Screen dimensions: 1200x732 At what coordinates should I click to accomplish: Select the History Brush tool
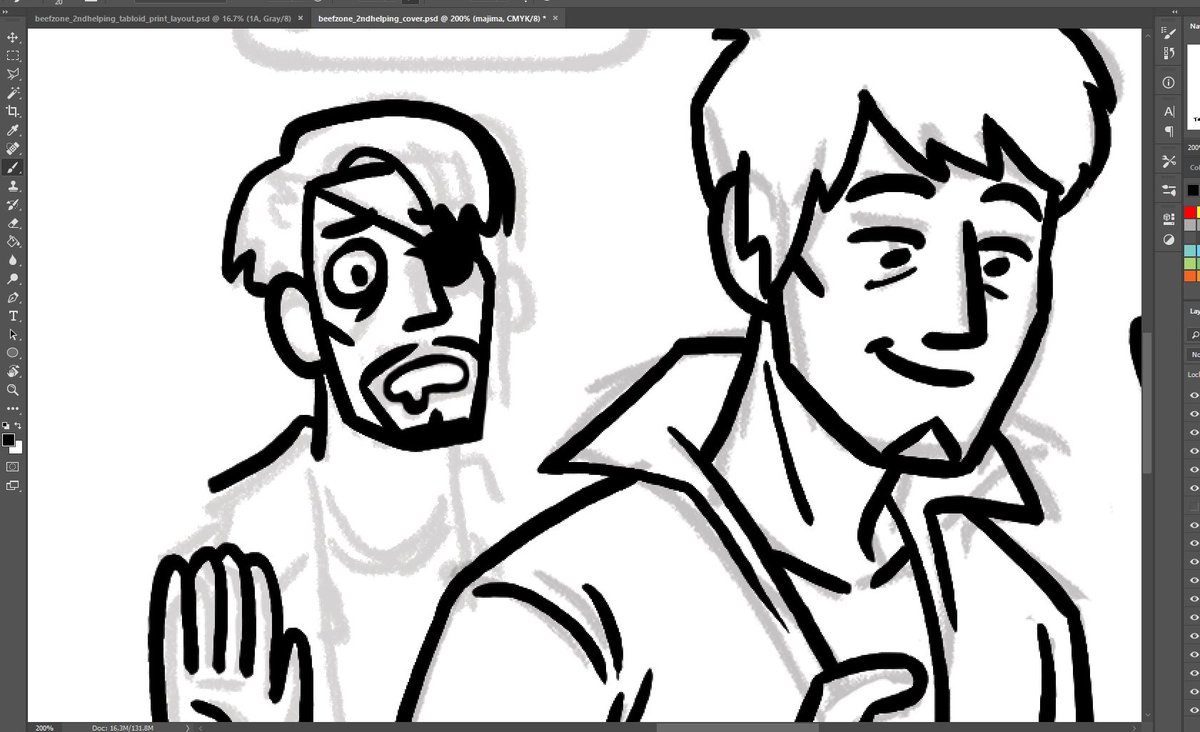[13, 205]
